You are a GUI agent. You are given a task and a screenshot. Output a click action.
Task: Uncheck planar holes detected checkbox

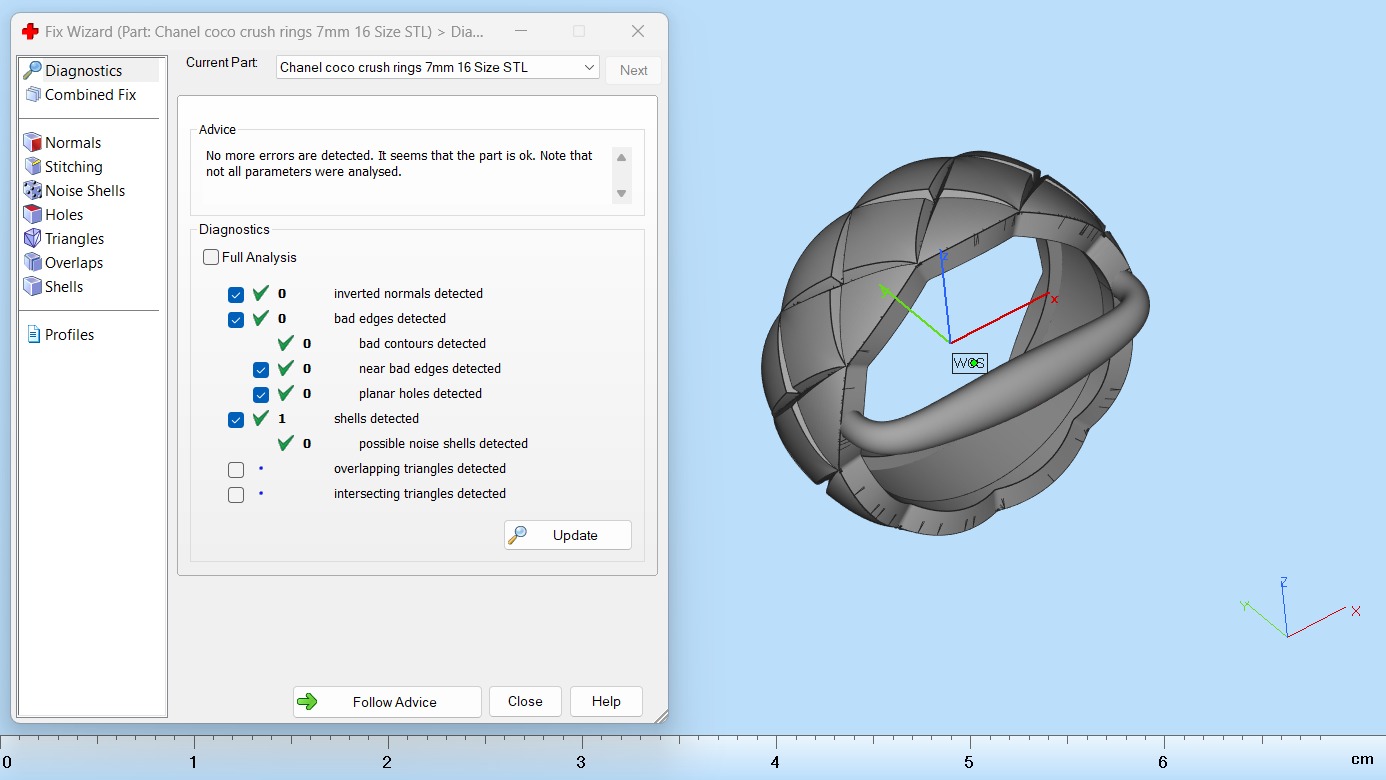[261, 395]
